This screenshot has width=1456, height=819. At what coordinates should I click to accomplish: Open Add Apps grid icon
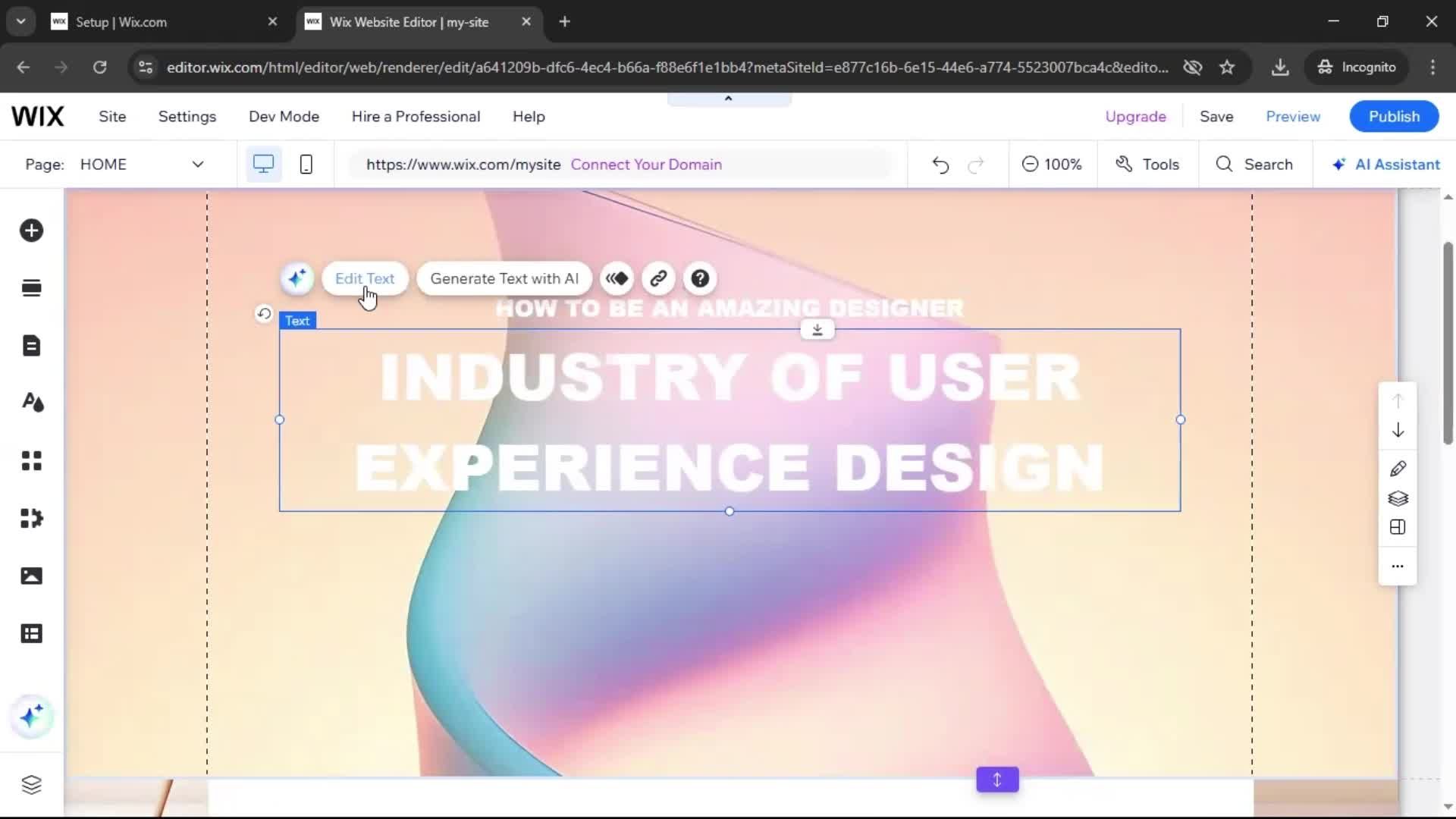(31, 460)
